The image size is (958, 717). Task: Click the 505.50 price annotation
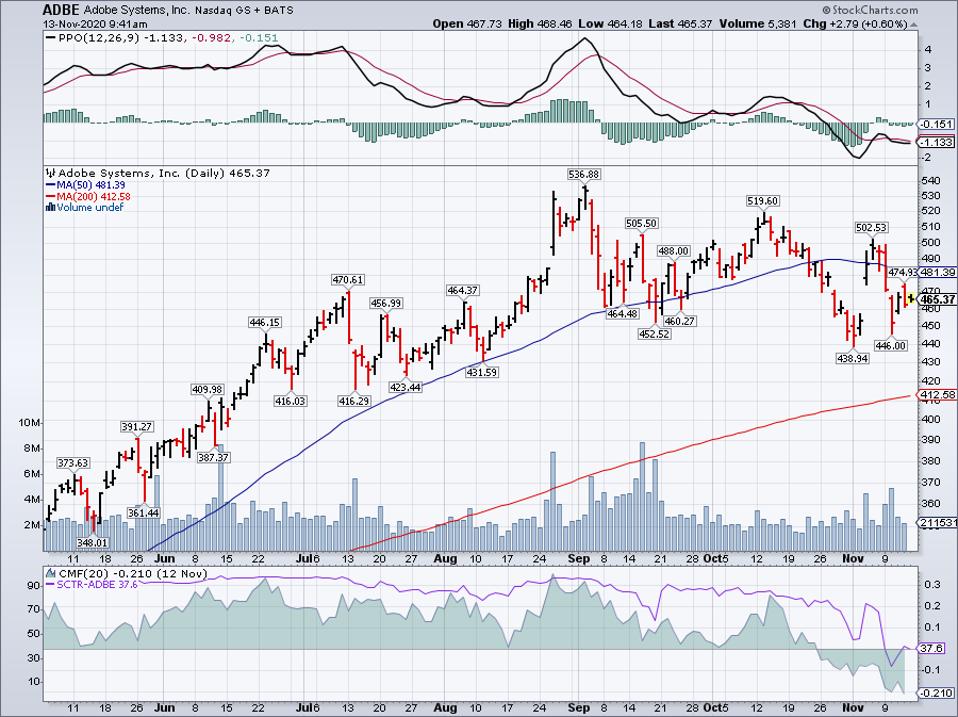(642, 224)
